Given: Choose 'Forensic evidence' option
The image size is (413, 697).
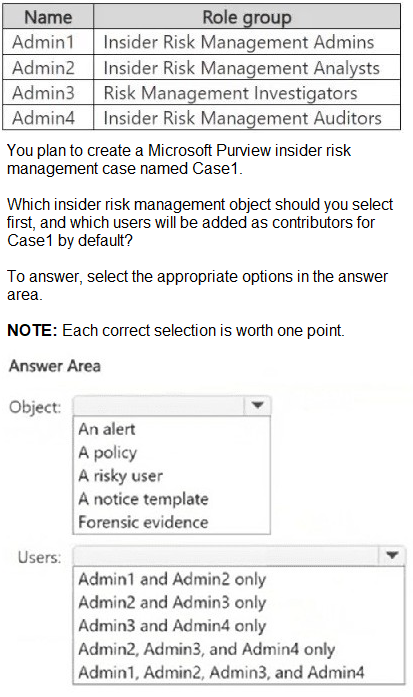Looking at the screenshot, I should 143,522.
